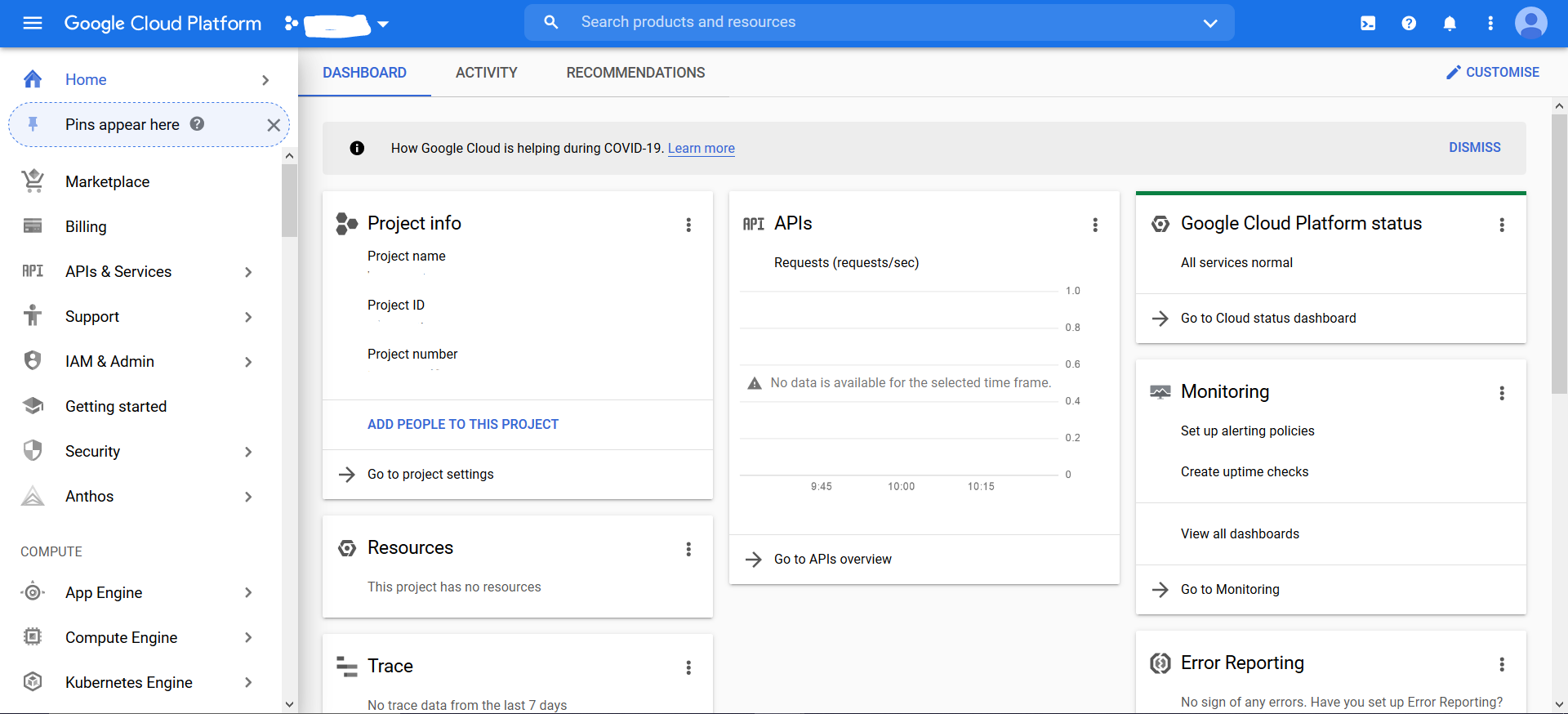Click the Security shield icon
Image resolution: width=1568 pixels, height=714 pixels.
[33, 451]
